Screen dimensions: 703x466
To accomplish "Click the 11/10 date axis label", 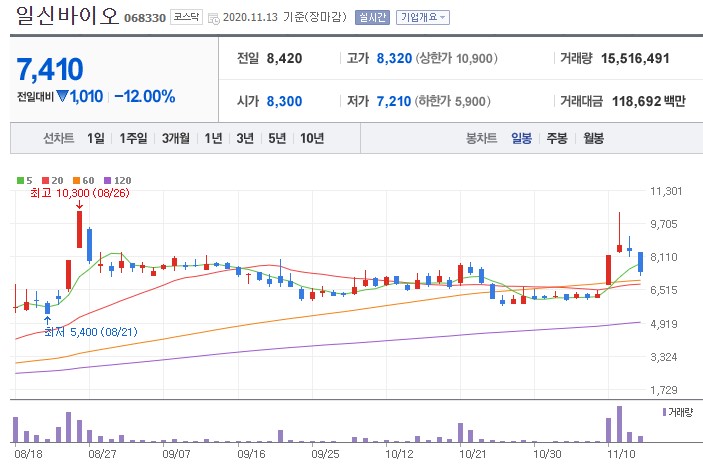I will coord(621,454).
